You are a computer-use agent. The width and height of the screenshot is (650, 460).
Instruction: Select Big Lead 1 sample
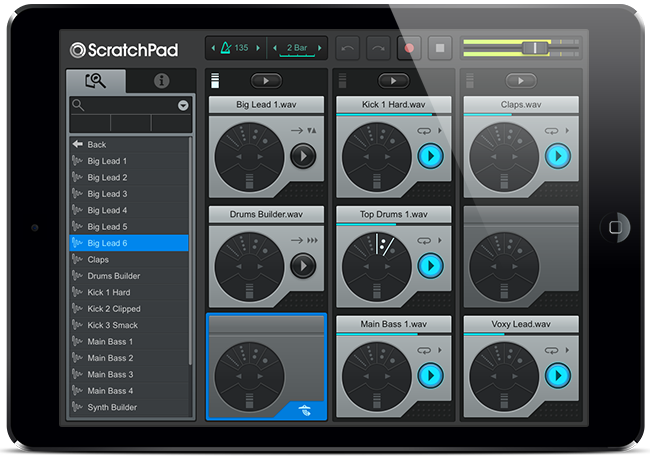click(x=129, y=161)
